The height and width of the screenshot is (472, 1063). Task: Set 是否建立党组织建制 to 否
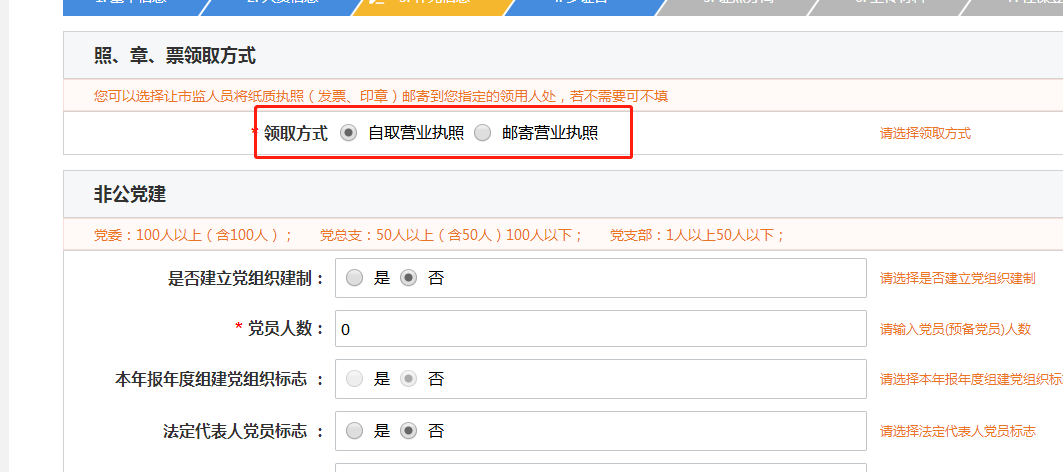(408, 278)
